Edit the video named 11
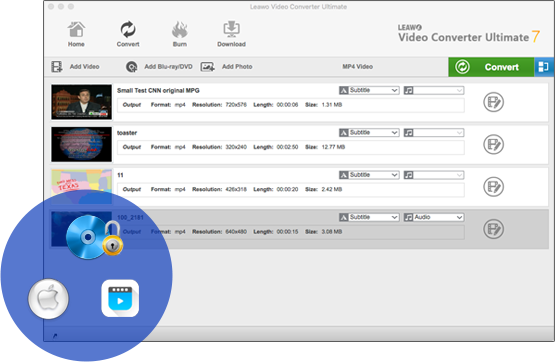 [493, 187]
